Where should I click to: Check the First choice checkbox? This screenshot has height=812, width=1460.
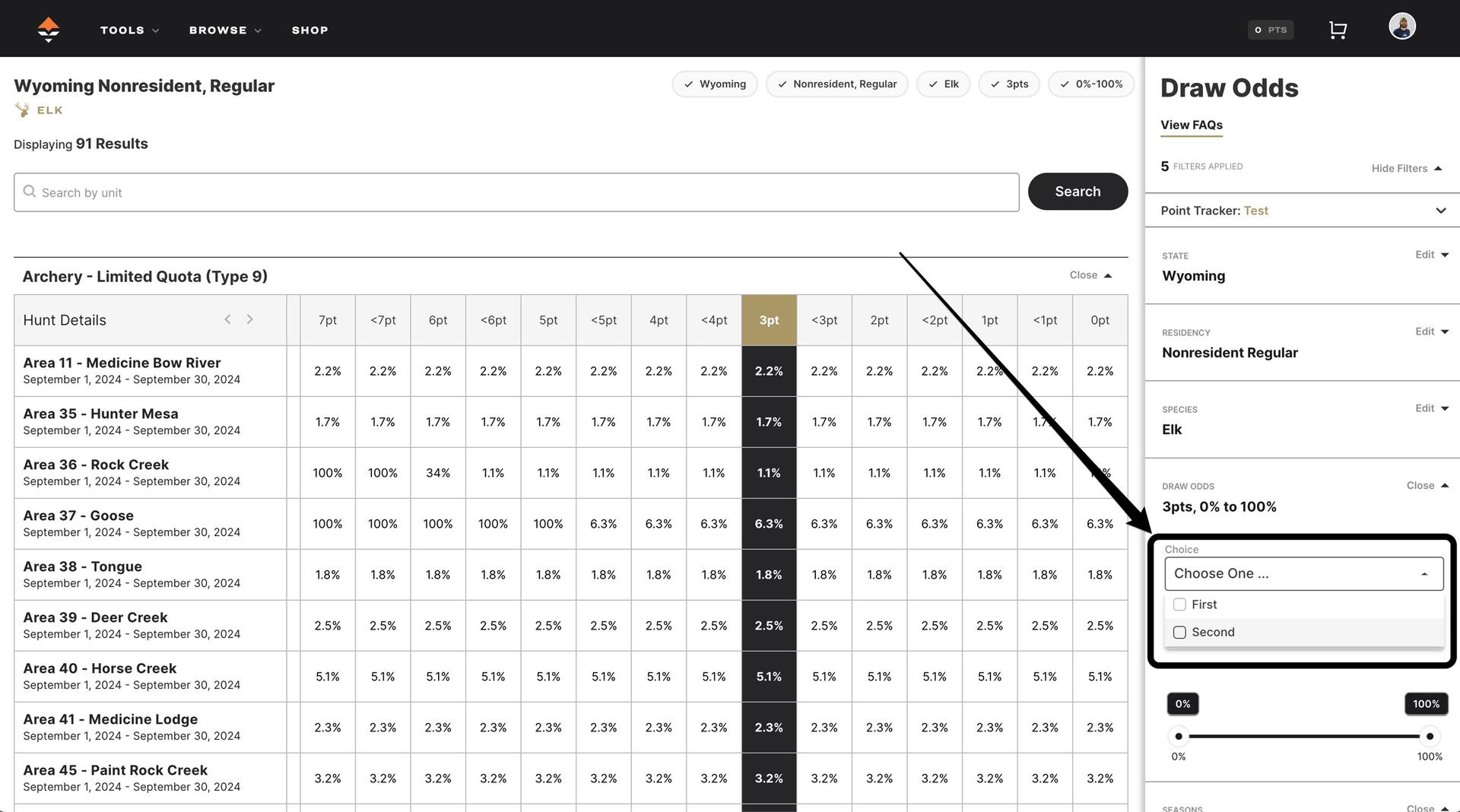click(x=1179, y=604)
